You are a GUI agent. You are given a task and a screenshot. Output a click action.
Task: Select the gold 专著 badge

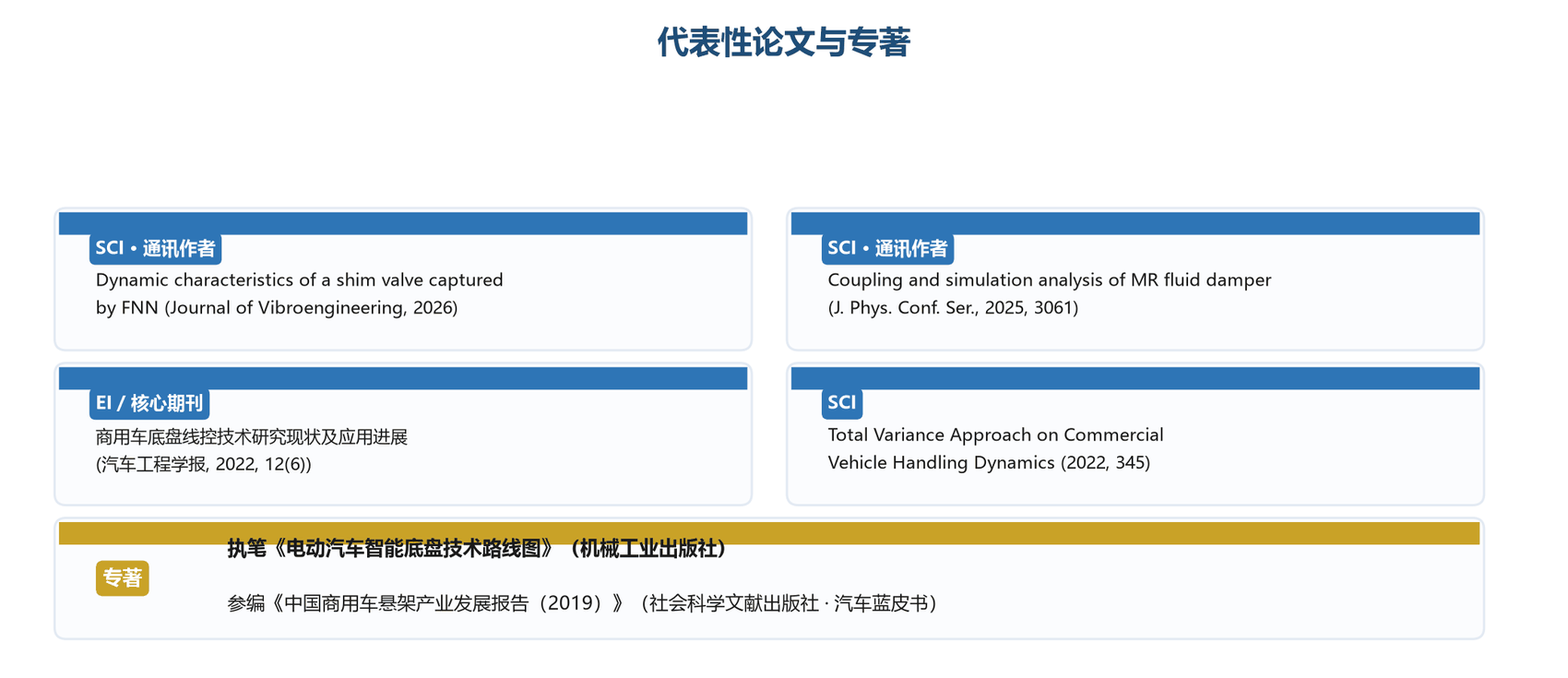point(123,578)
